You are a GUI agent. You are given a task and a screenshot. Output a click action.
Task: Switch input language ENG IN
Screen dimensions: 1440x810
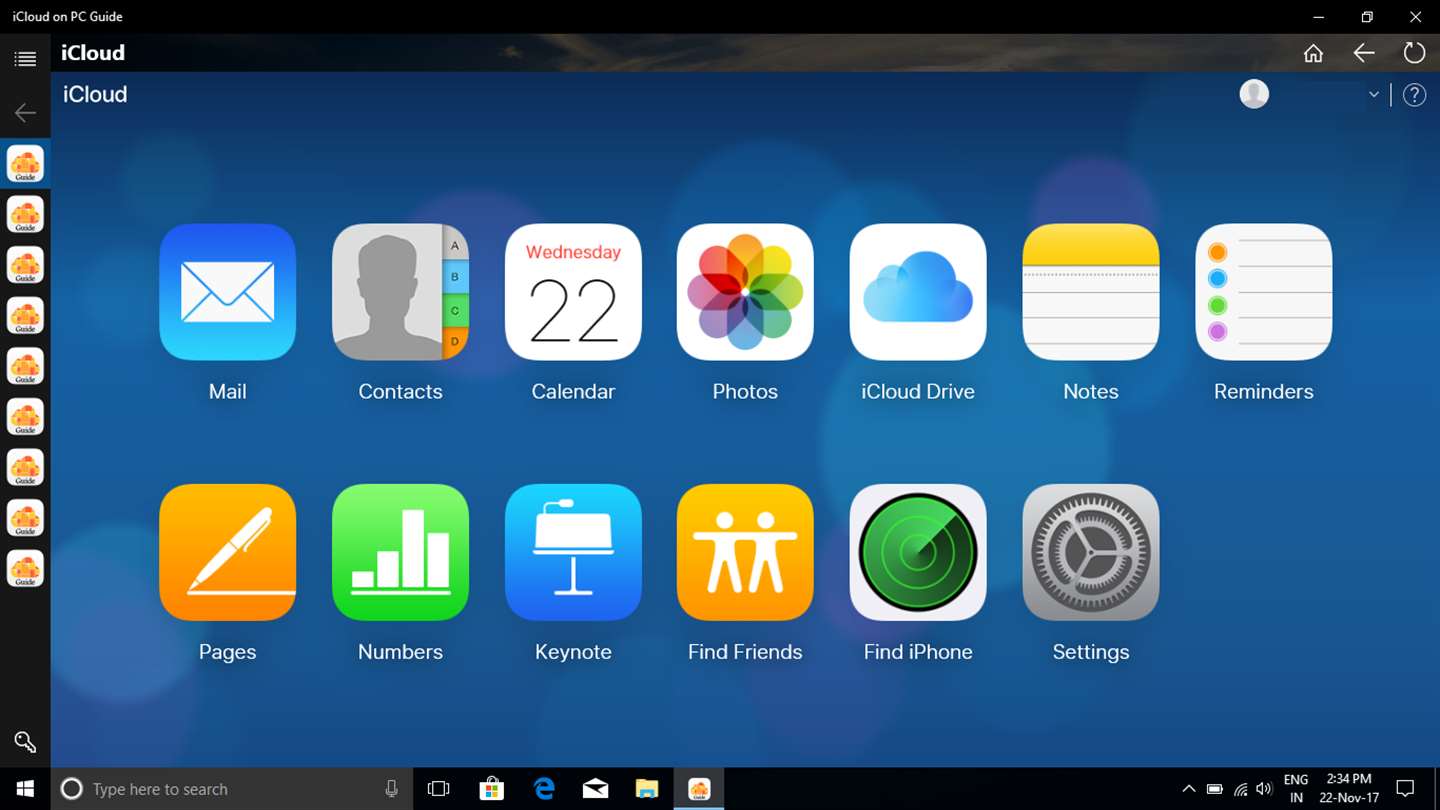(x=1296, y=789)
